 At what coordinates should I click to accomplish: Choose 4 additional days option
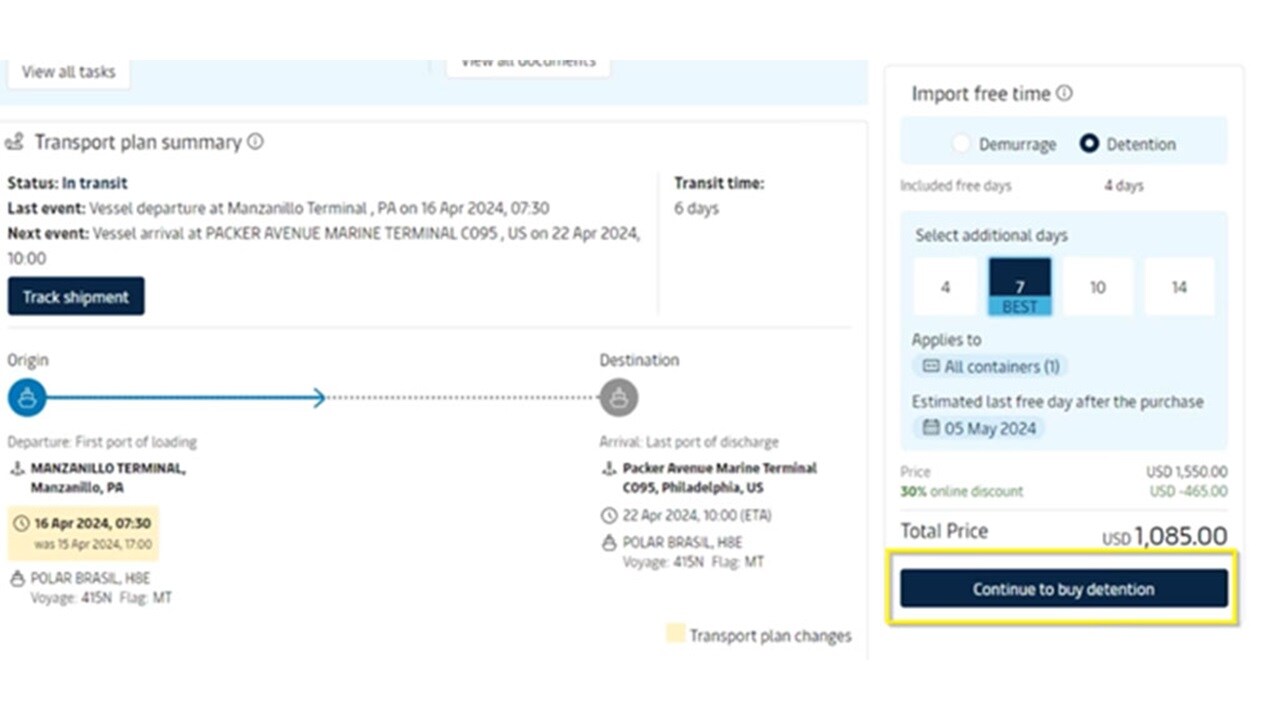(x=945, y=287)
